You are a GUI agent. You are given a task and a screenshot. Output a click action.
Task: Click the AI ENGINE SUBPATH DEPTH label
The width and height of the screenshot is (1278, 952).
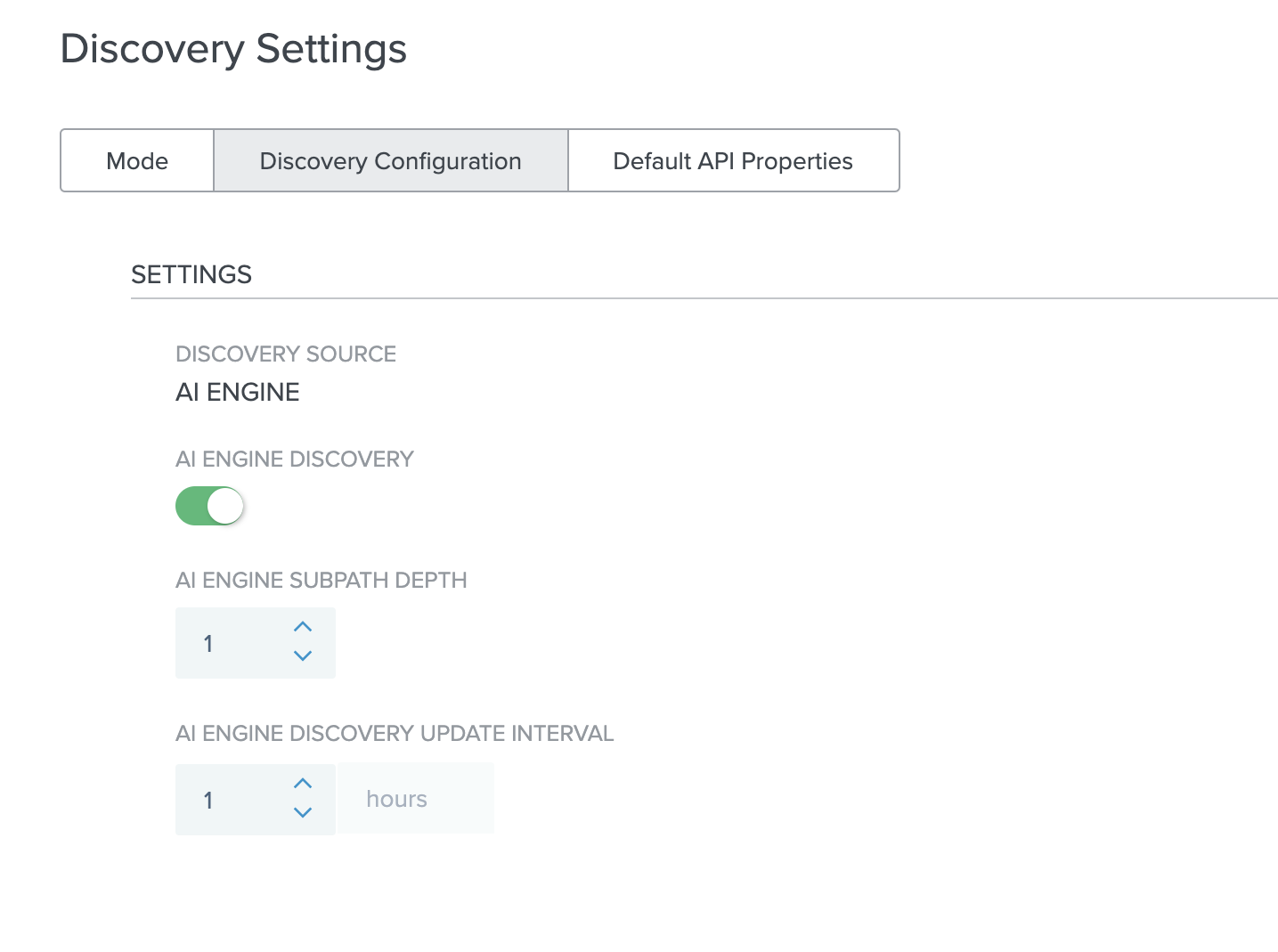point(322,581)
